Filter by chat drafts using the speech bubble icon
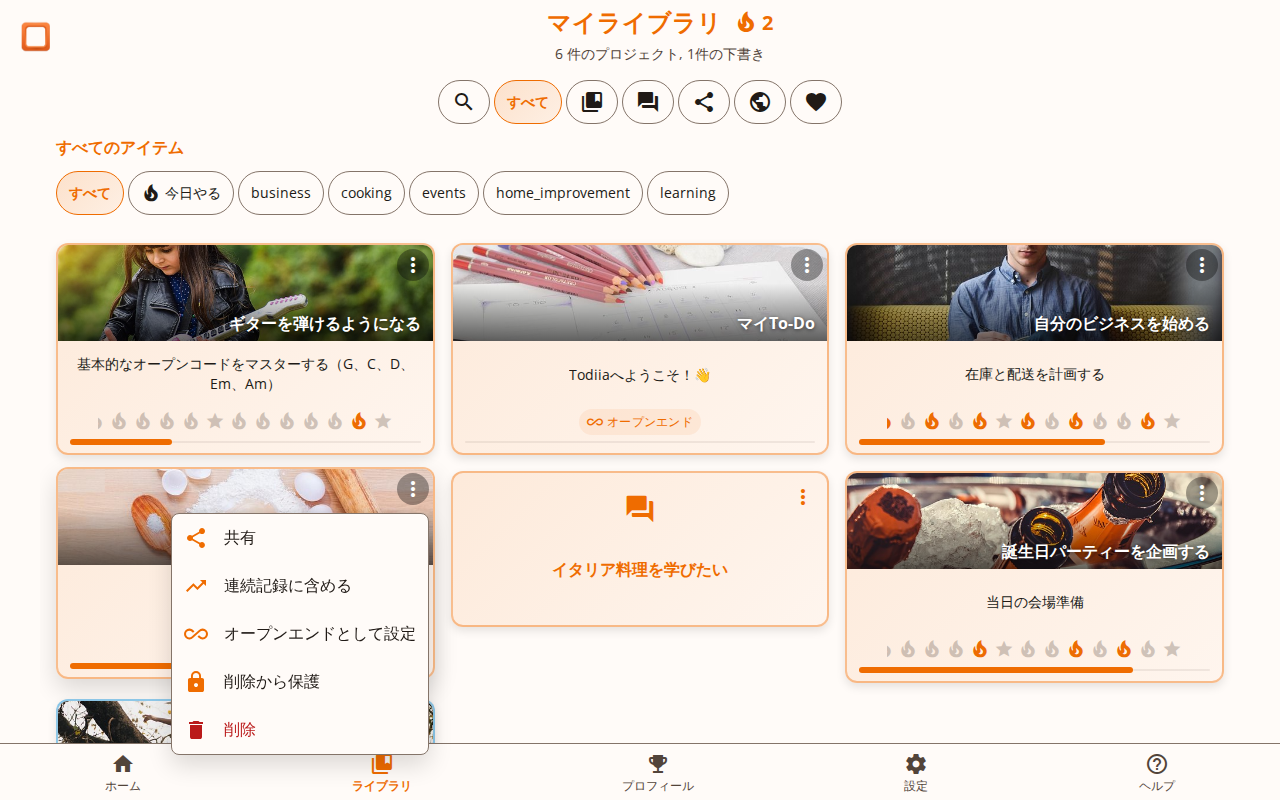This screenshot has width=1280, height=800. pyautogui.click(x=648, y=102)
